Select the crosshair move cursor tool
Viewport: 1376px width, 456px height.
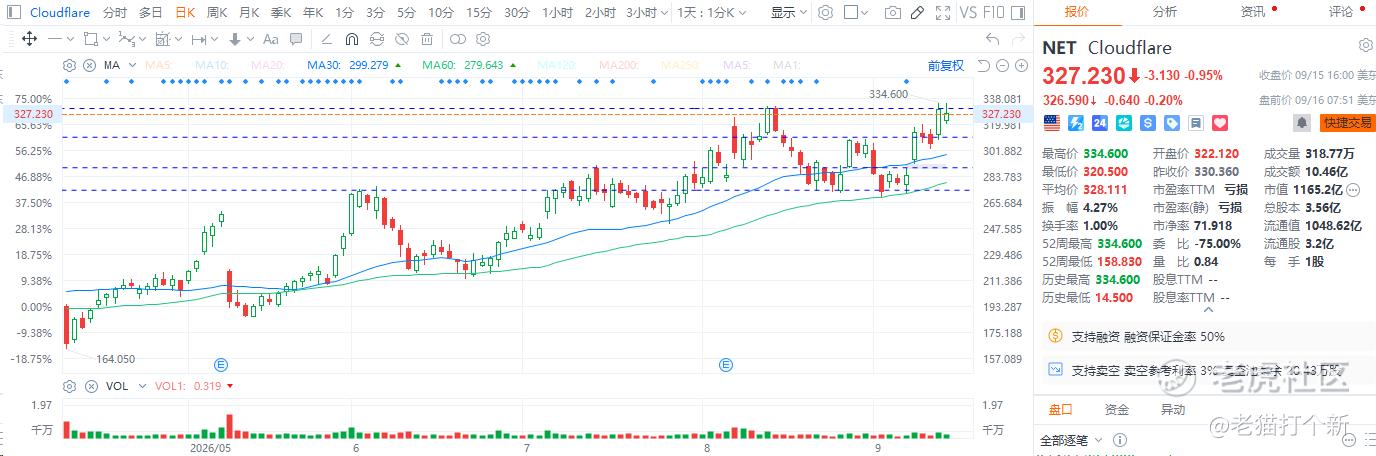(29, 39)
